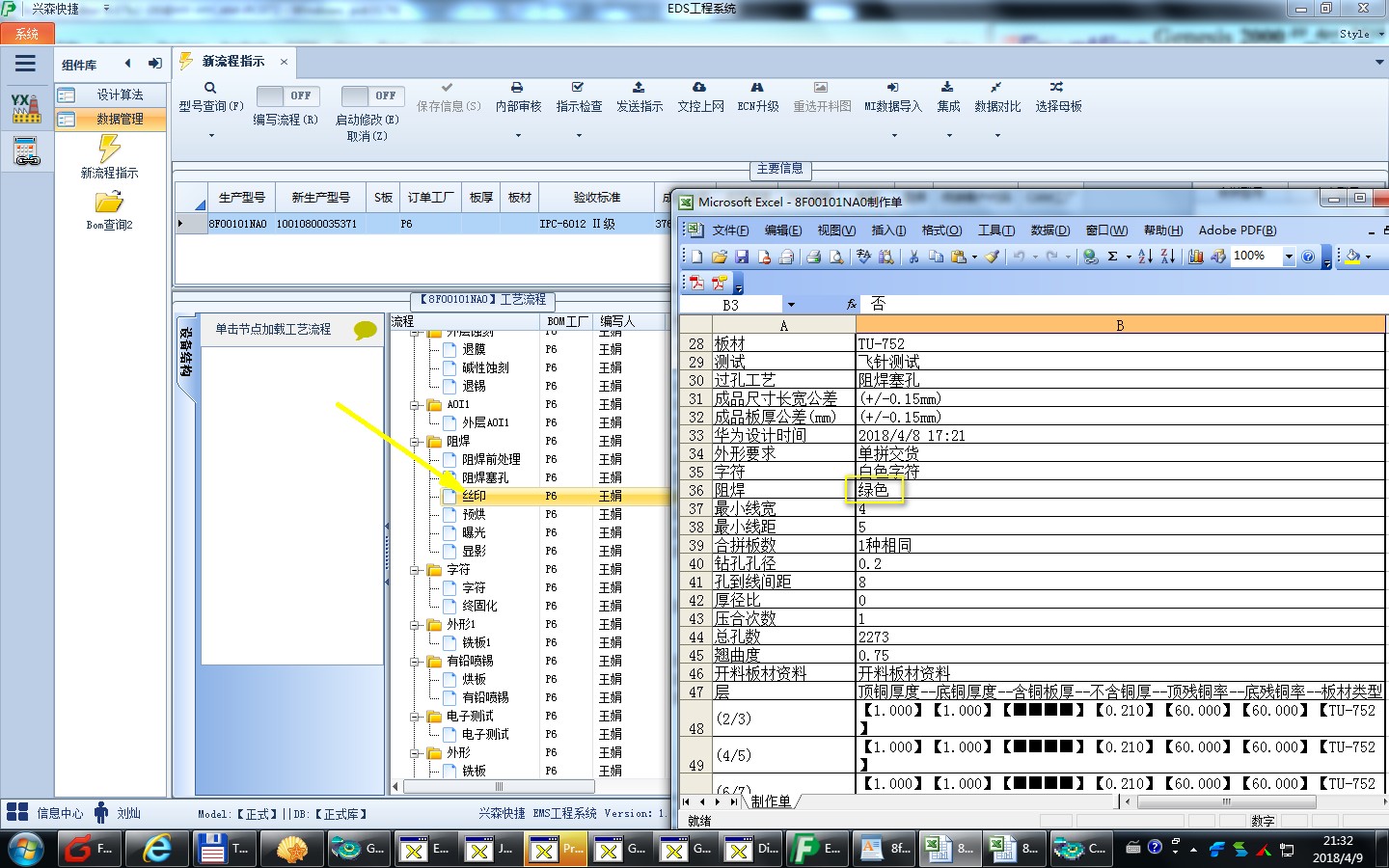Screen dimensions: 1389x868
Task: Open dropdown arrow under 内部审核
Action: [518, 136]
